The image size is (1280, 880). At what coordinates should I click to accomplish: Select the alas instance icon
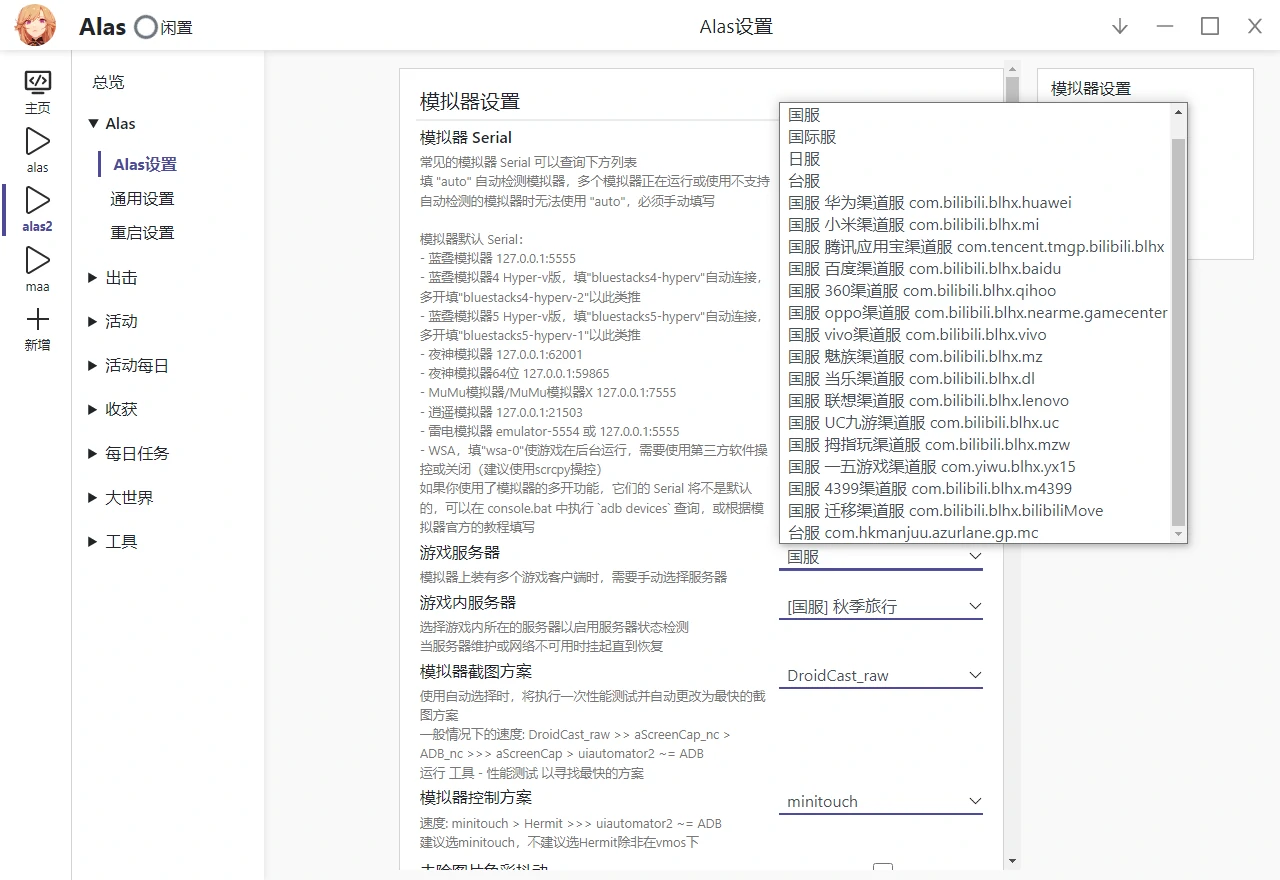coord(37,141)
